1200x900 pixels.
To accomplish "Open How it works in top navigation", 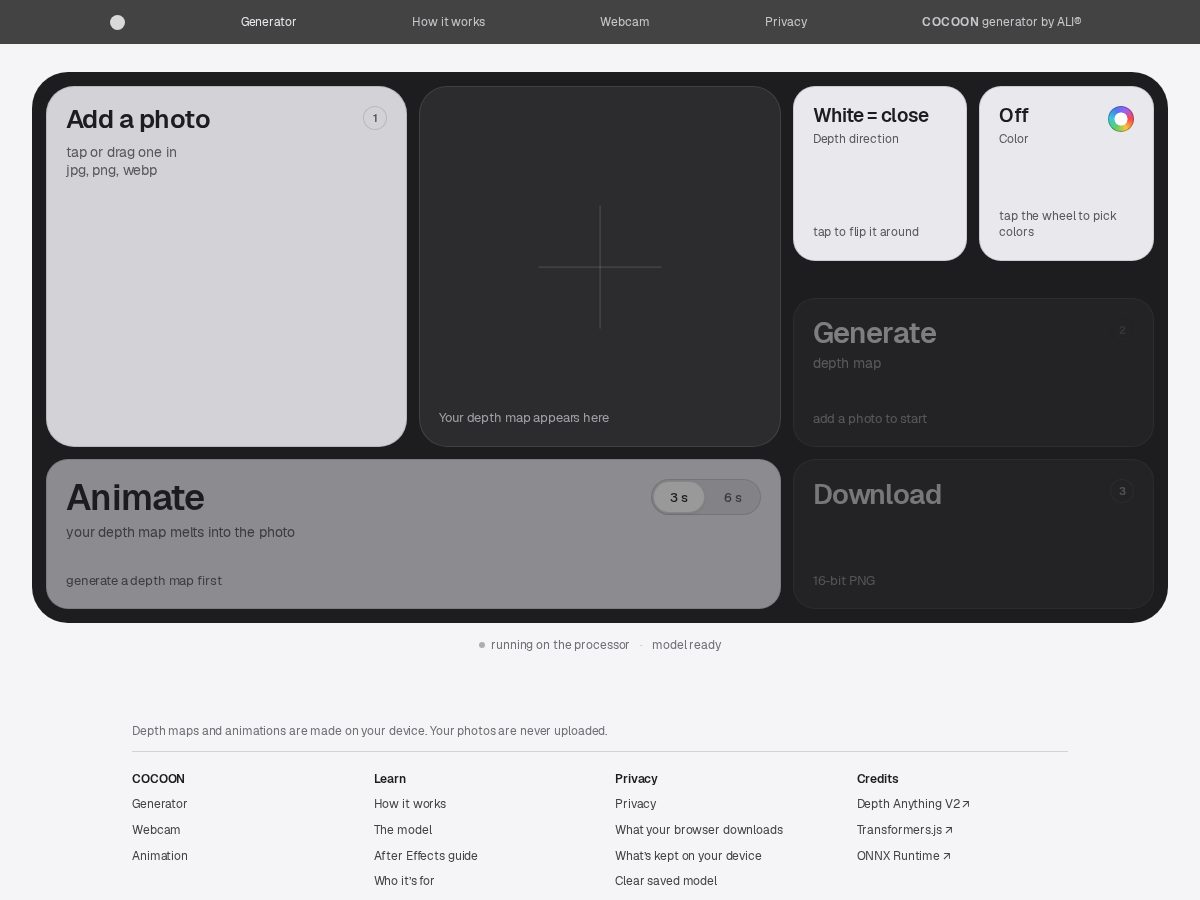I will (448, 22).
